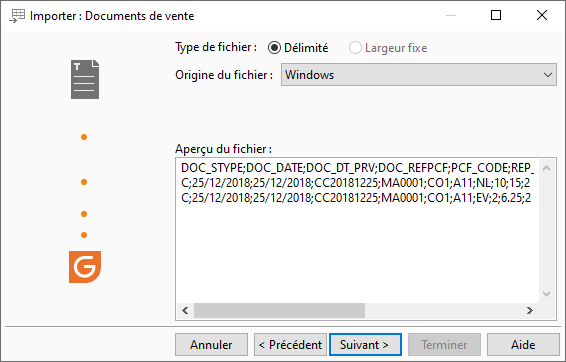
Task: Click the DOC_STYPE header line in preview
Action: tap(357, 168)
